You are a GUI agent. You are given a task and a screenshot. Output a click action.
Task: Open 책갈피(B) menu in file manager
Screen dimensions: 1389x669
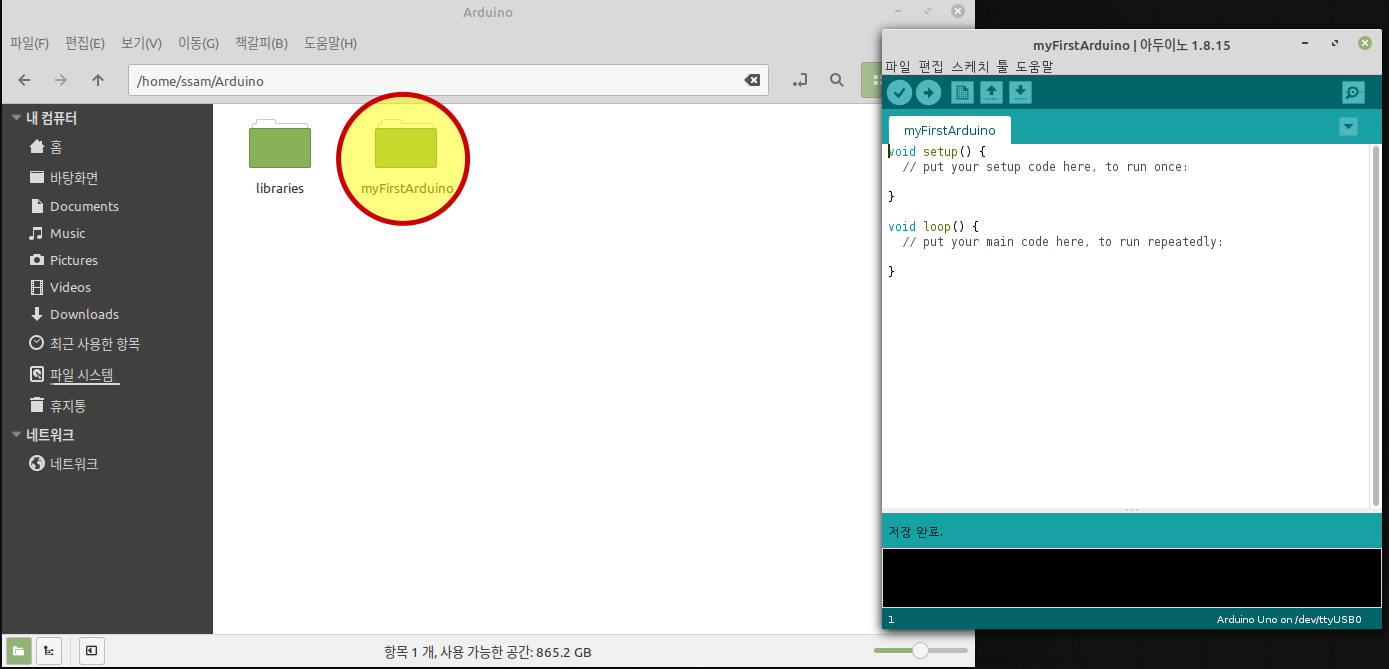coord(261,43)
